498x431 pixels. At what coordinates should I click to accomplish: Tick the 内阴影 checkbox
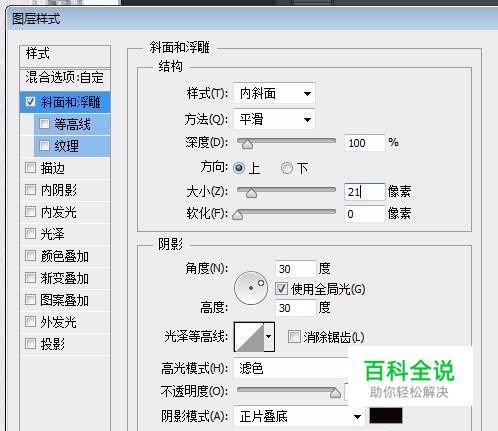point(30,190)
